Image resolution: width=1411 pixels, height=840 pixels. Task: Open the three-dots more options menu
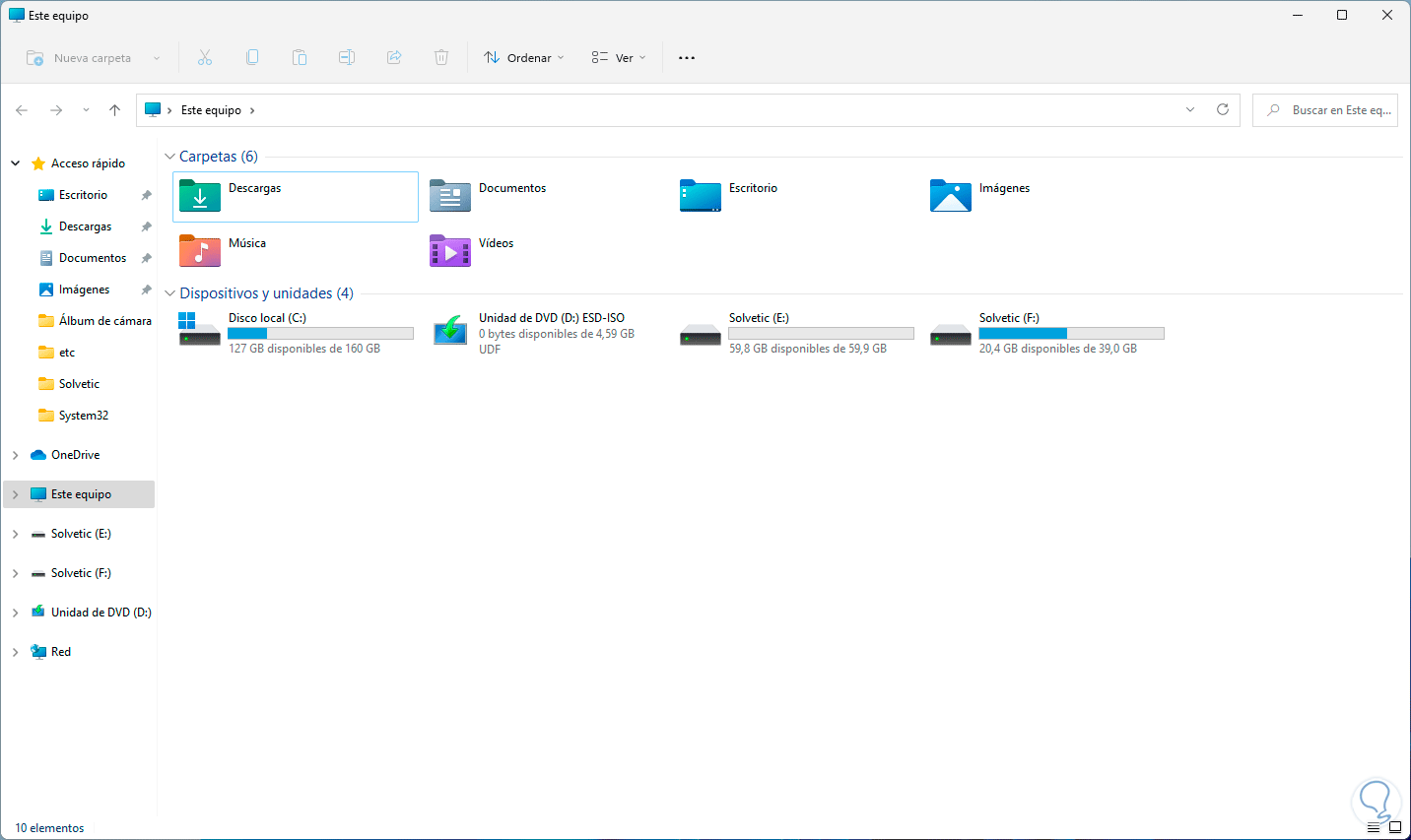click(687, 58)
